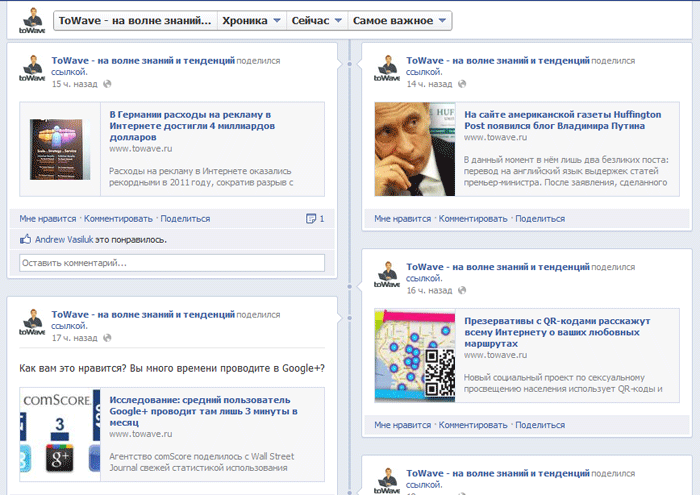The image size is (700, 495).
Task: Click the description starting В данный момент в нём
Action: pos(566,171)
